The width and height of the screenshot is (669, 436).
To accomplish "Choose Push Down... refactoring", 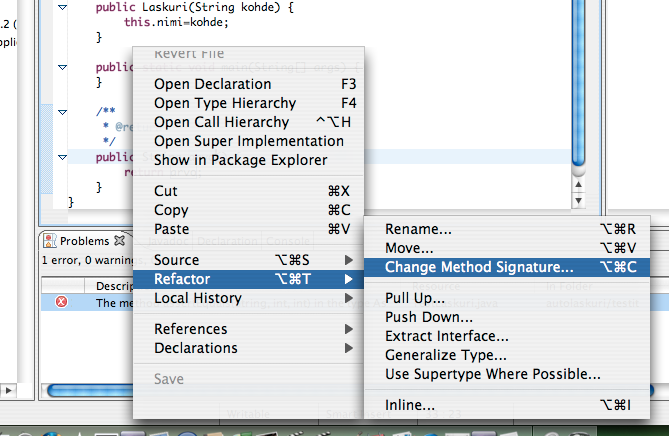I will click(x=507, y=317).
